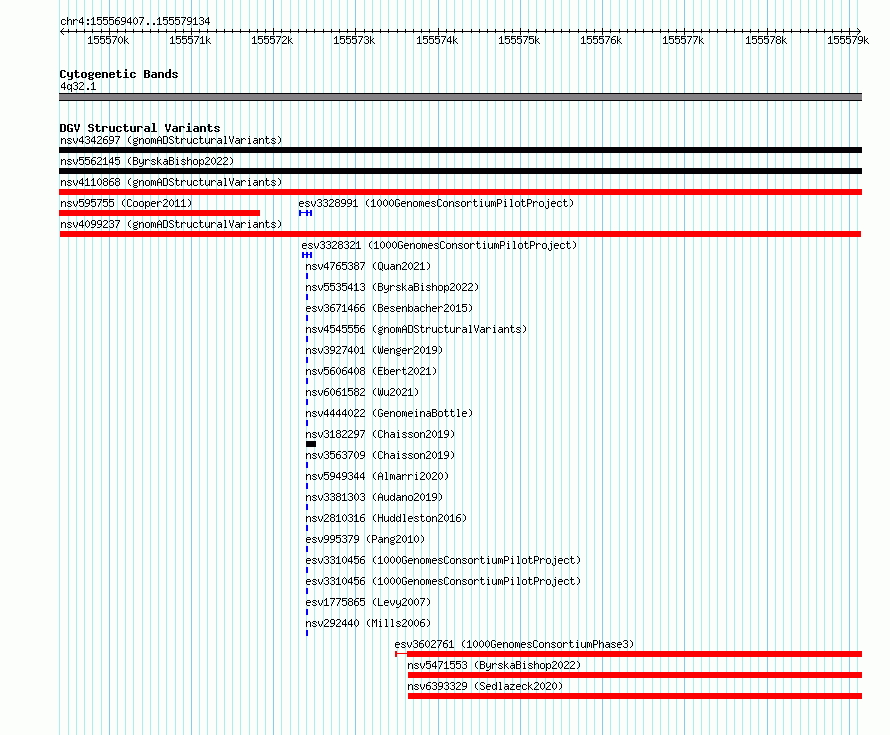Click red bar under nsv5471553
The height and width of the screenshot is (735, 890).
[635, 675]
